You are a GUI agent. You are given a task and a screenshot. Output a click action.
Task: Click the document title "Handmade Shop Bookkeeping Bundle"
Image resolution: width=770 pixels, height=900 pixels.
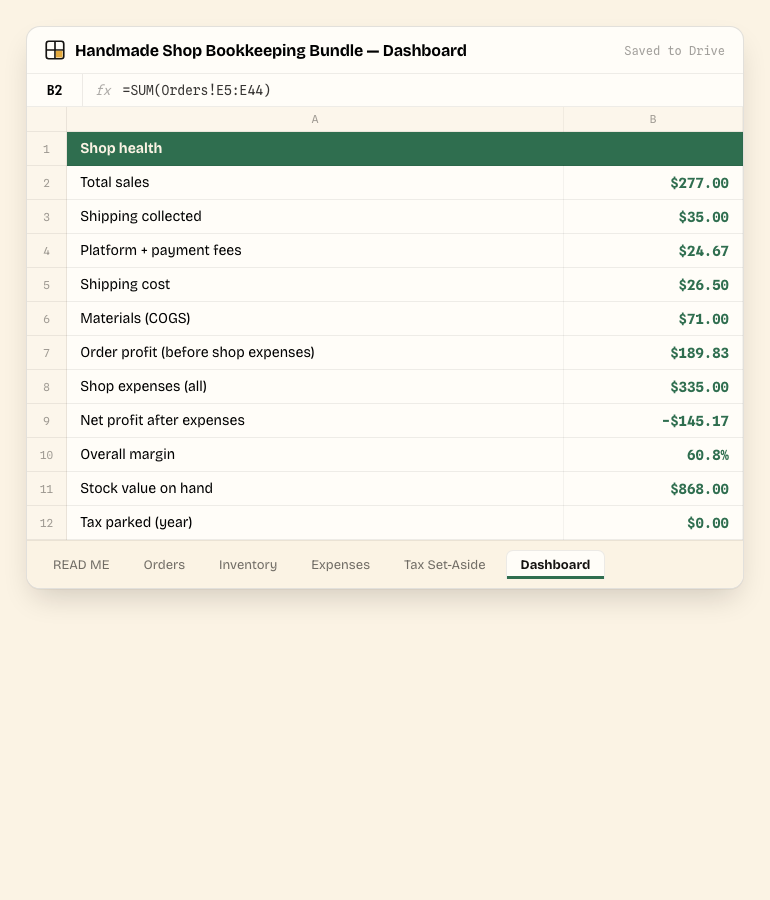(219, 51)
